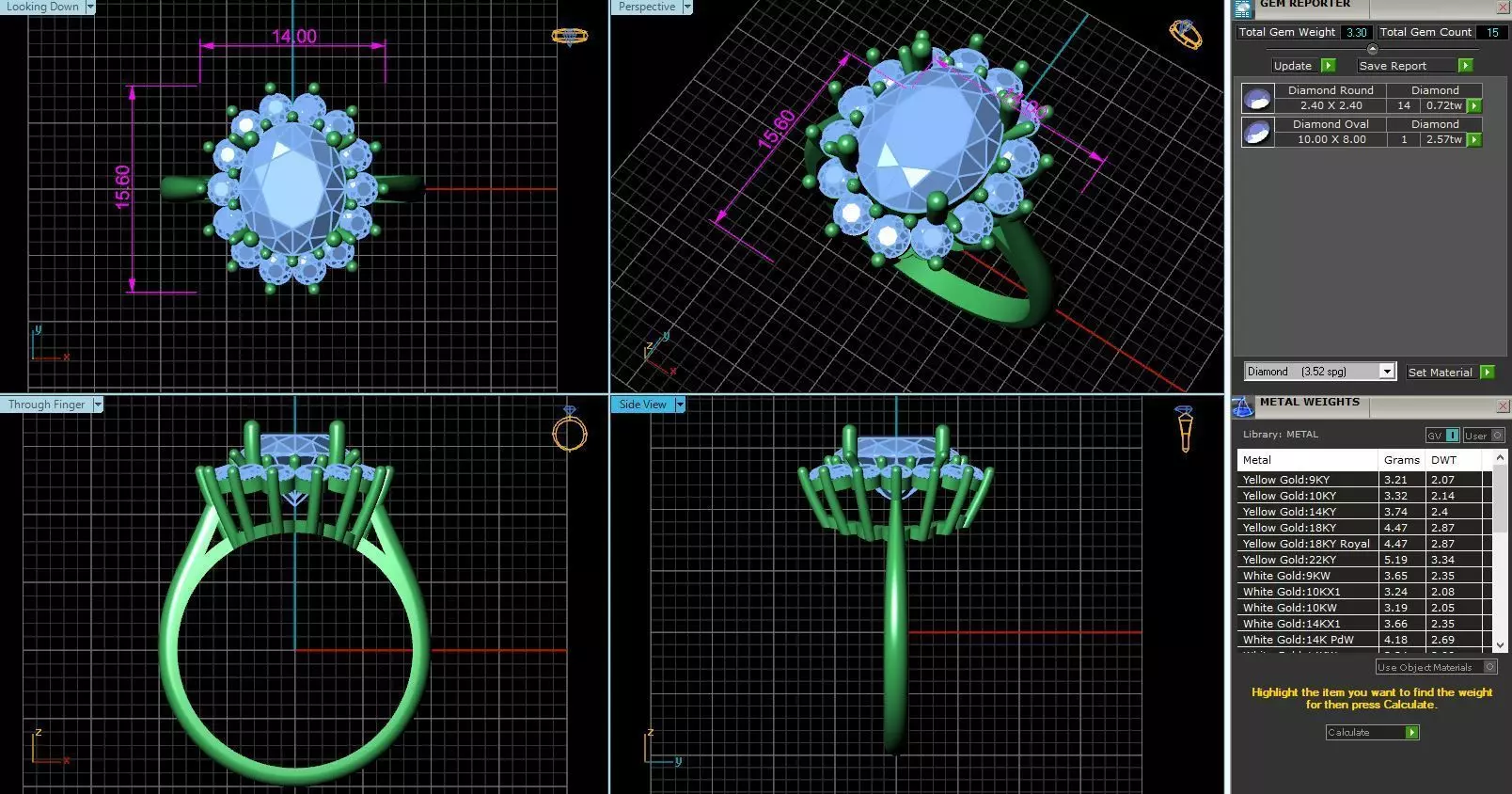This screenshot has width=1512, height=794.
Task: Toggle the User library switch
Action: (x=1484, y=436)
